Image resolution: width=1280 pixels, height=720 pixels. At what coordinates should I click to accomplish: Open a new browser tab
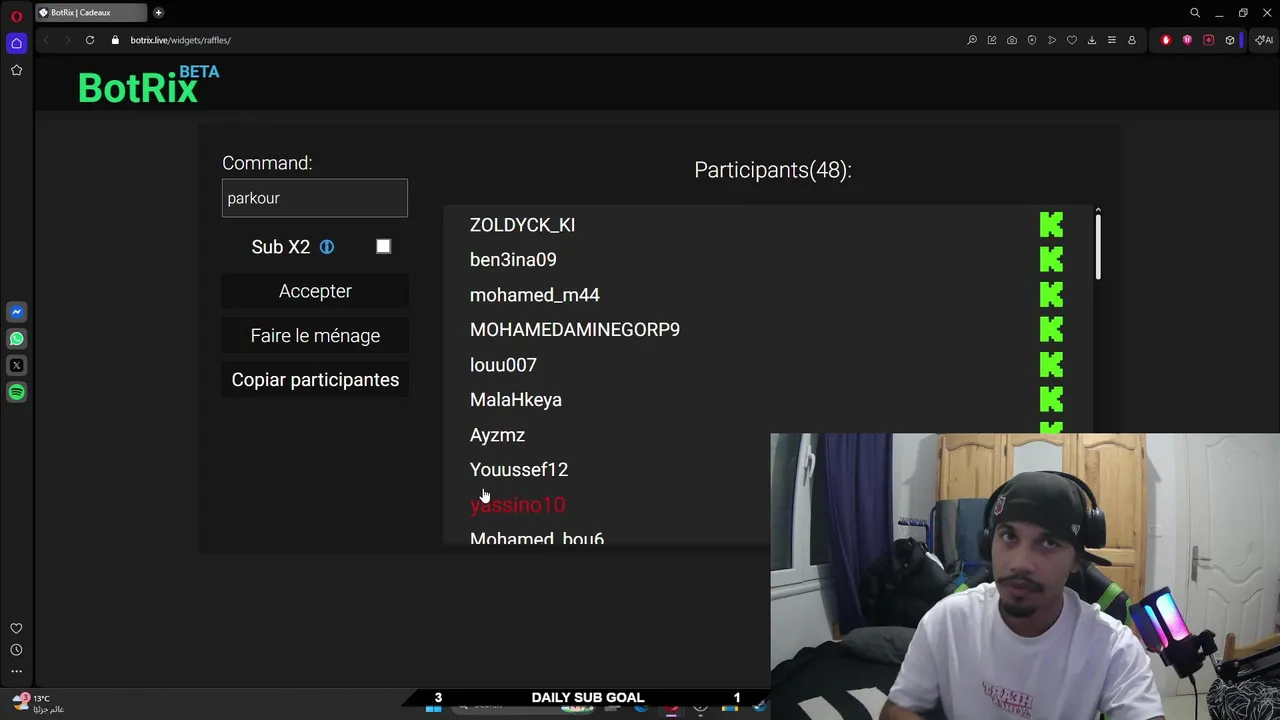coord(158,13)
